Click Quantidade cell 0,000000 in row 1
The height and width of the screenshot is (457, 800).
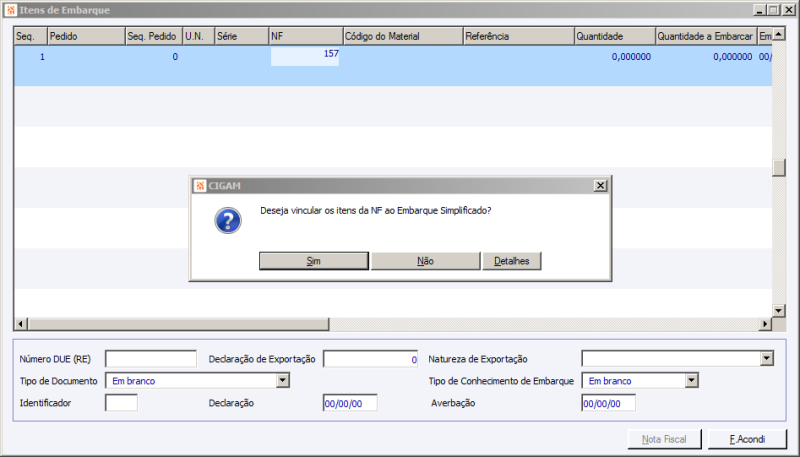pos(615,57)
